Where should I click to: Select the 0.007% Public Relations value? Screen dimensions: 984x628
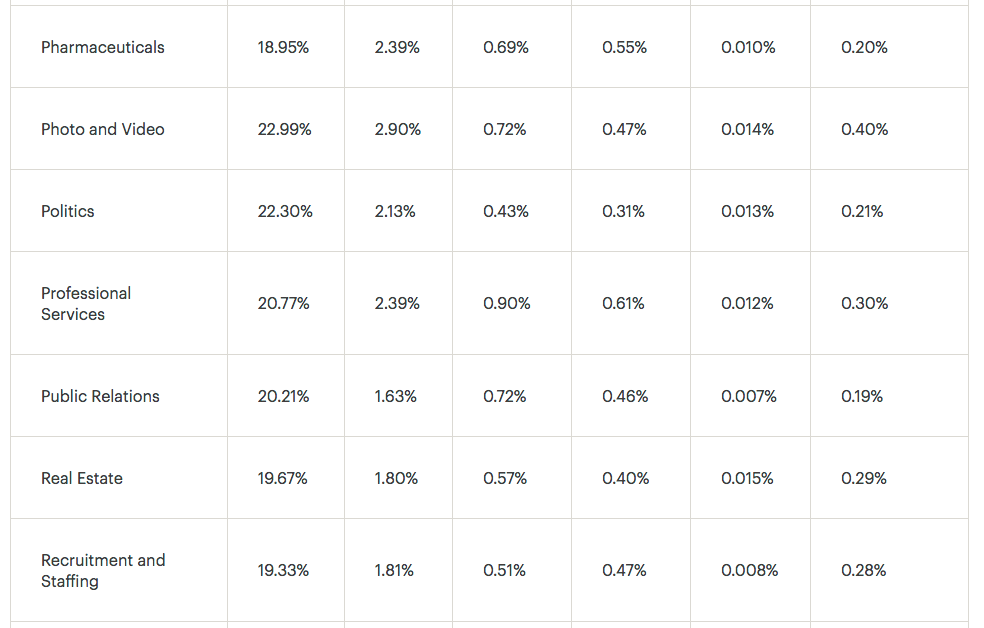(749, 396)
